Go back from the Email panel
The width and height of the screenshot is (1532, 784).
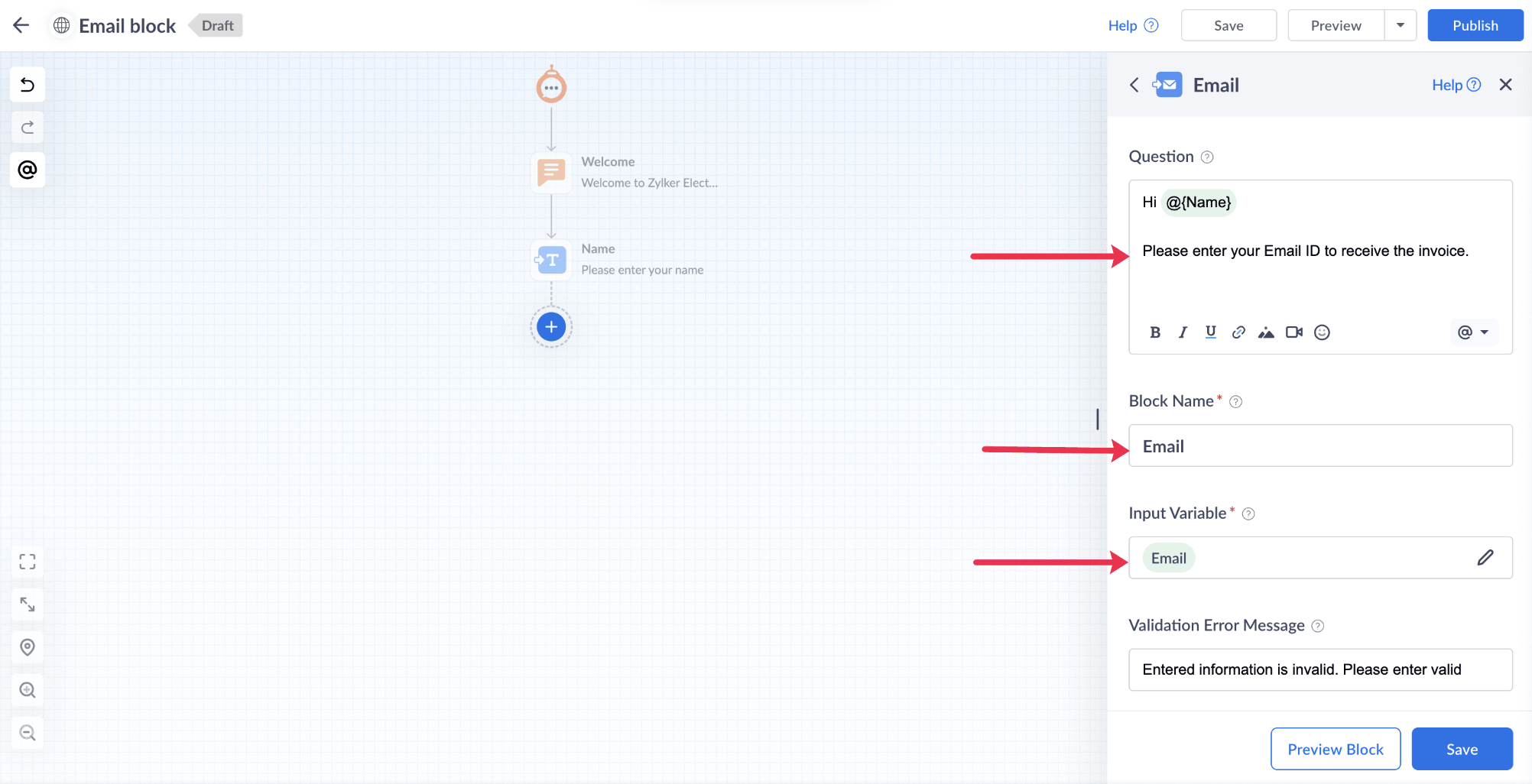click(1134, 85)
